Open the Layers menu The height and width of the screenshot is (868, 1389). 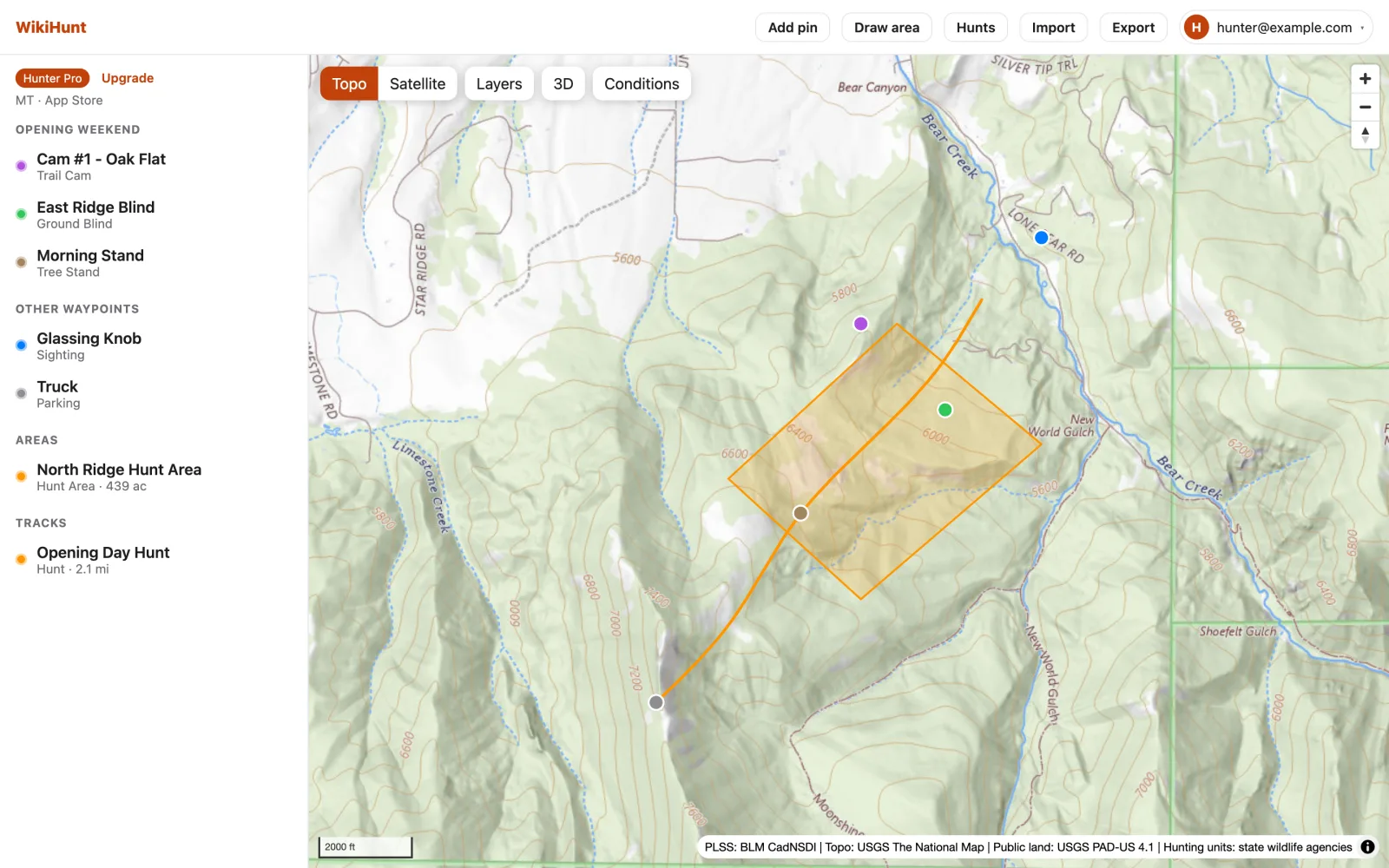[x=499, y=84]
